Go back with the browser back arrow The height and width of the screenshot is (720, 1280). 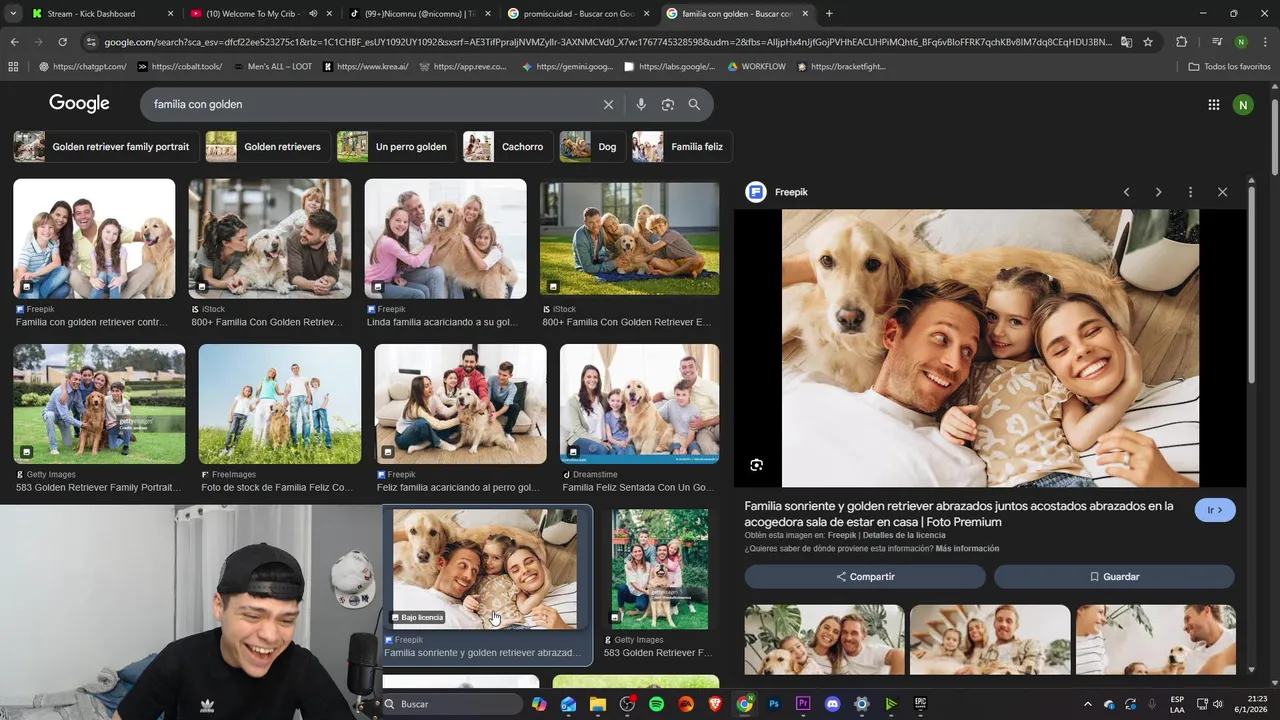(14, 42)
